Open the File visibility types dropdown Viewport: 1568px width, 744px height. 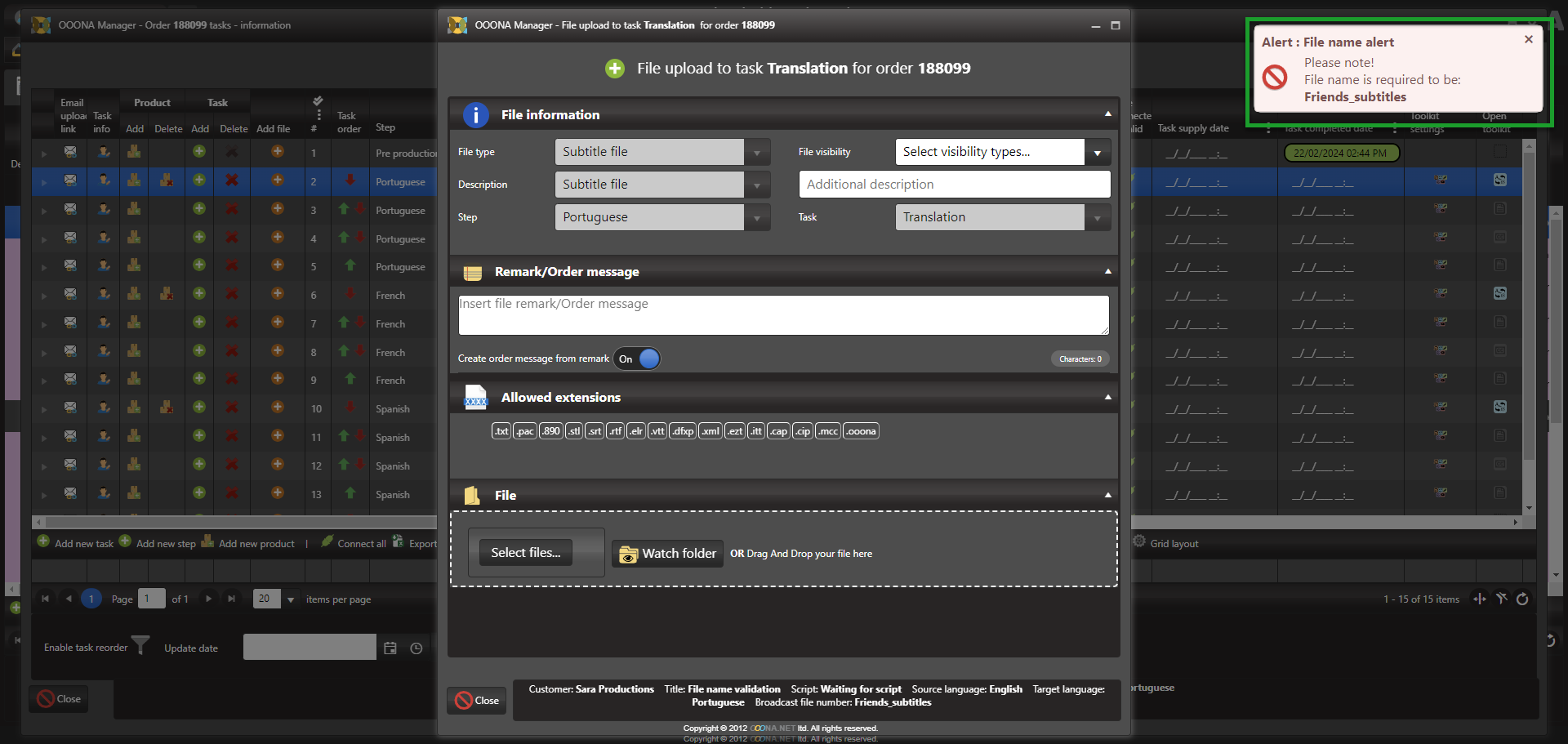pyautogui.click(x=1097, y=153)
